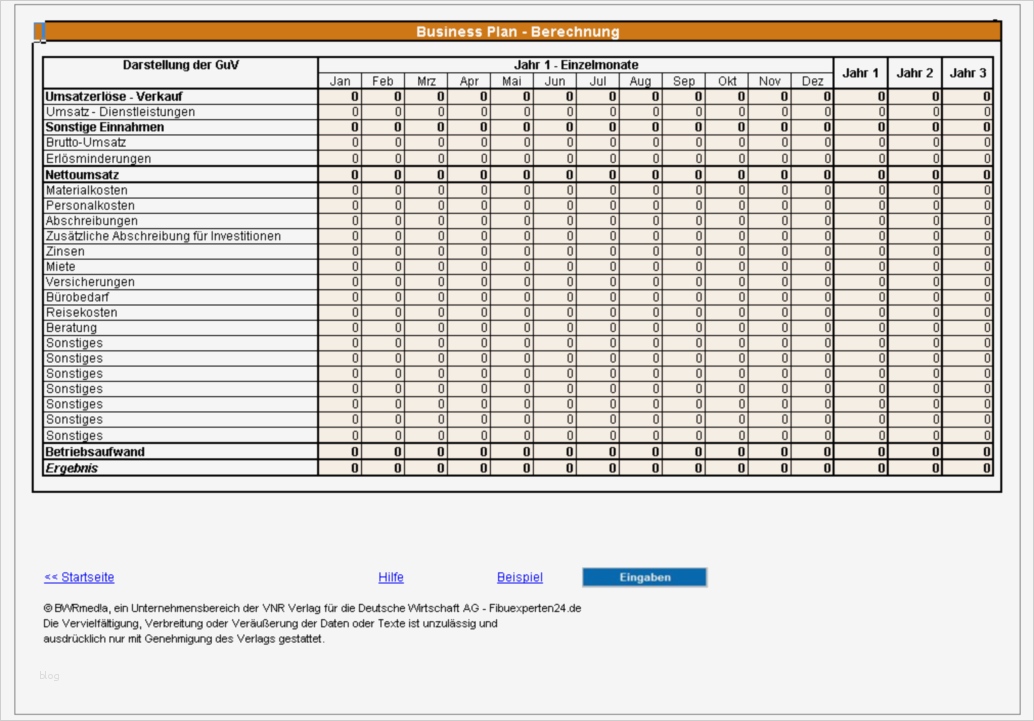Click the Jun cell of Miete row
The height and width of the screenshot is (721, 1034).
(555, 266)
